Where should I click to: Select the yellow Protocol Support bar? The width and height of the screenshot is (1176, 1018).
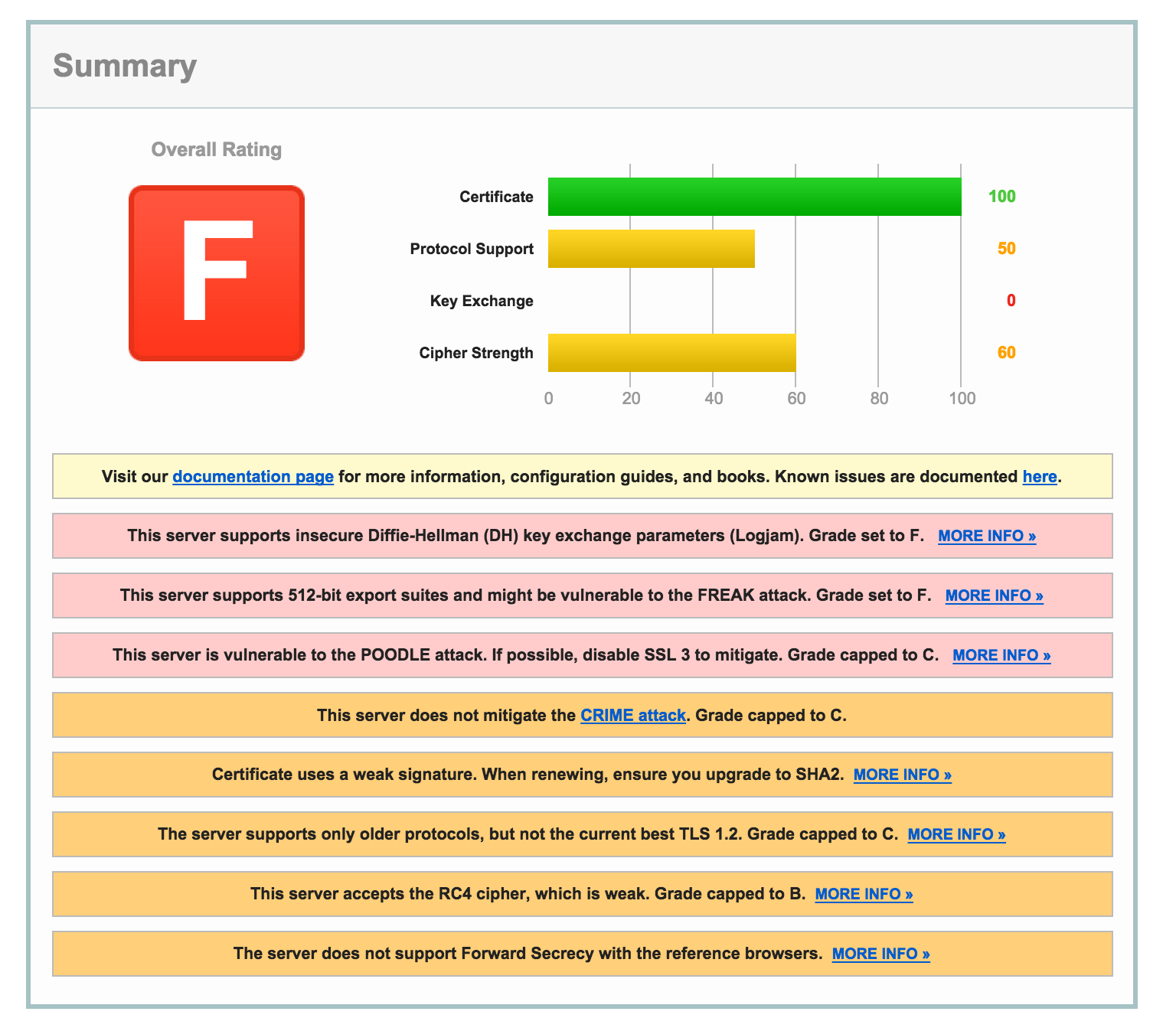tap(651, 249)
